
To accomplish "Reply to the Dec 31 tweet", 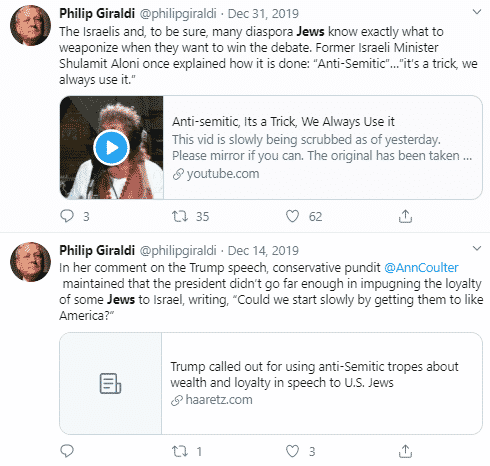I will pos(67,216).
